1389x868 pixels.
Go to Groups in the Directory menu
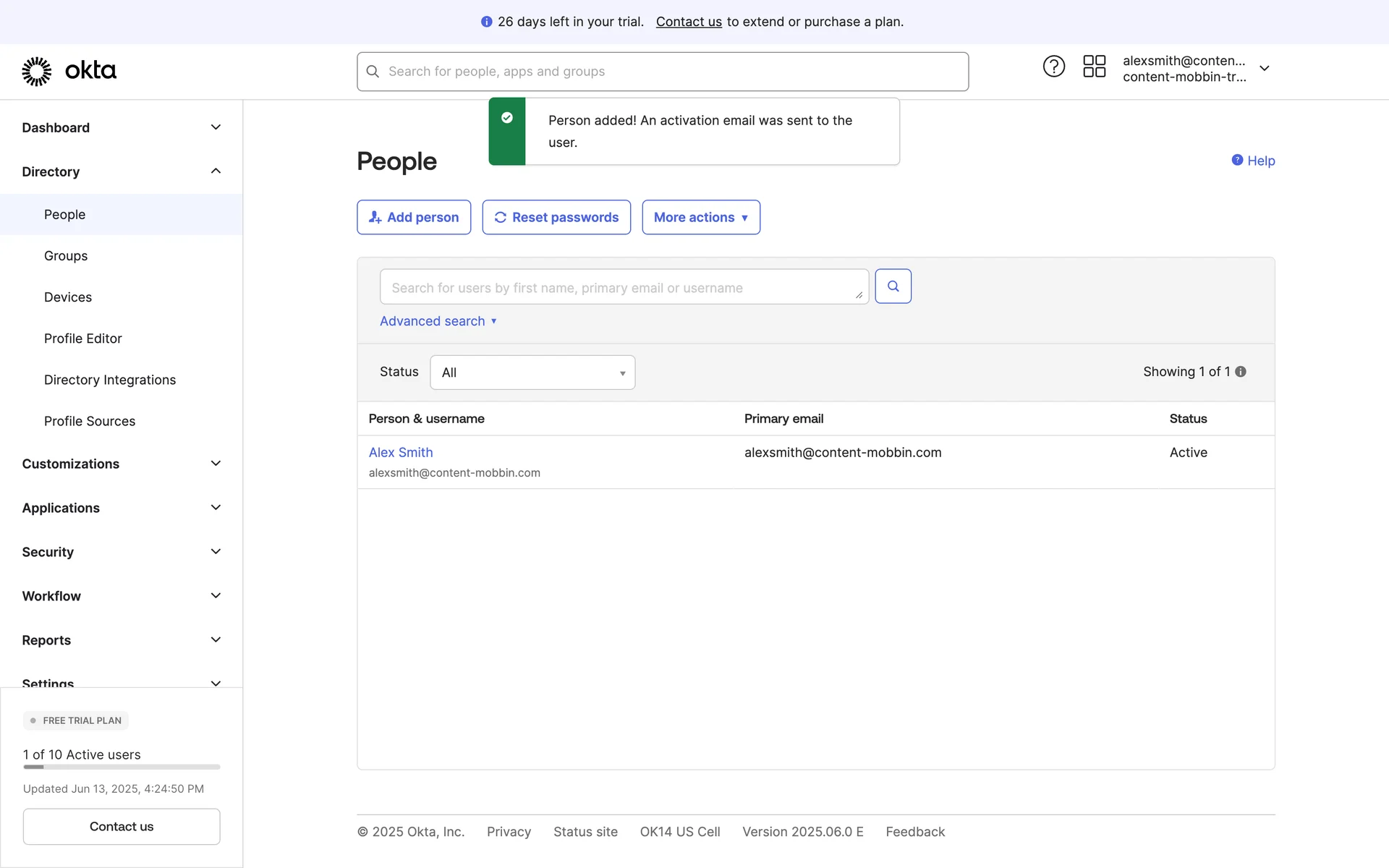pyautogui.click(x=66, y=256)
